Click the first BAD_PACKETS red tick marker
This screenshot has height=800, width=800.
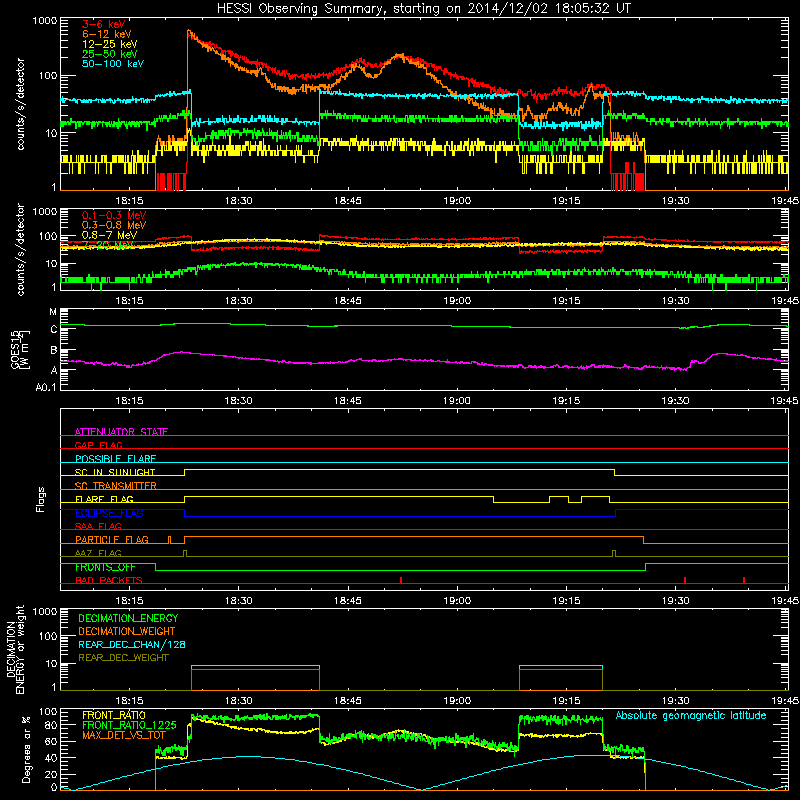(x=401, y=580)
